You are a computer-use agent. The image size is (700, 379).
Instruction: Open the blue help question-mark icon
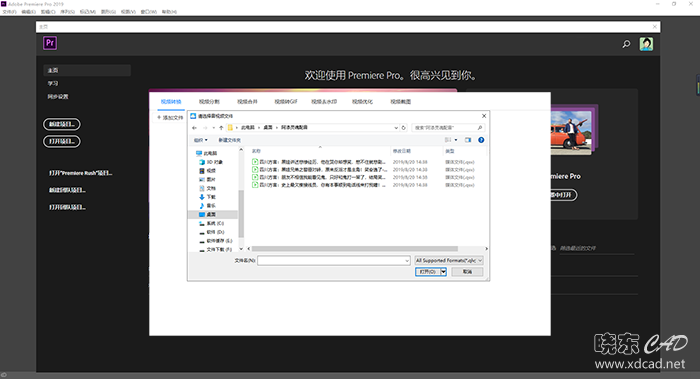(x=481, y=140)
